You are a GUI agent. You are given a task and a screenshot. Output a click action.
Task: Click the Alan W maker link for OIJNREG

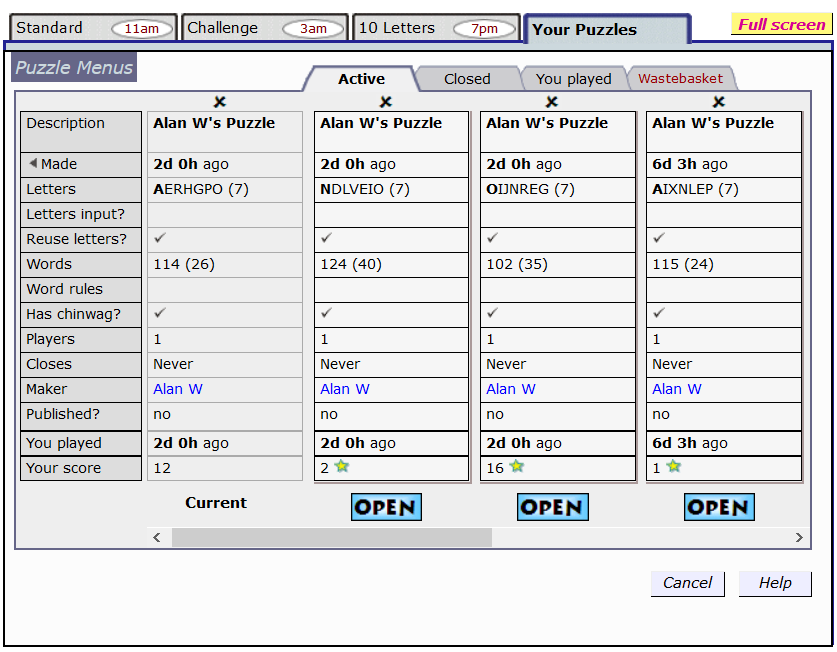[x=510, y=389]
